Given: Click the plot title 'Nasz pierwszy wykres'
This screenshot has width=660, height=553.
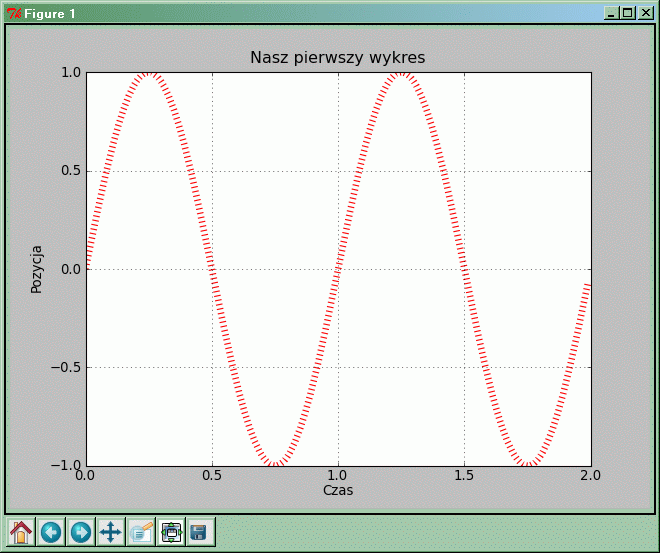Looking at the screenshot, I should pyautogui.click(x=337, y=58).
